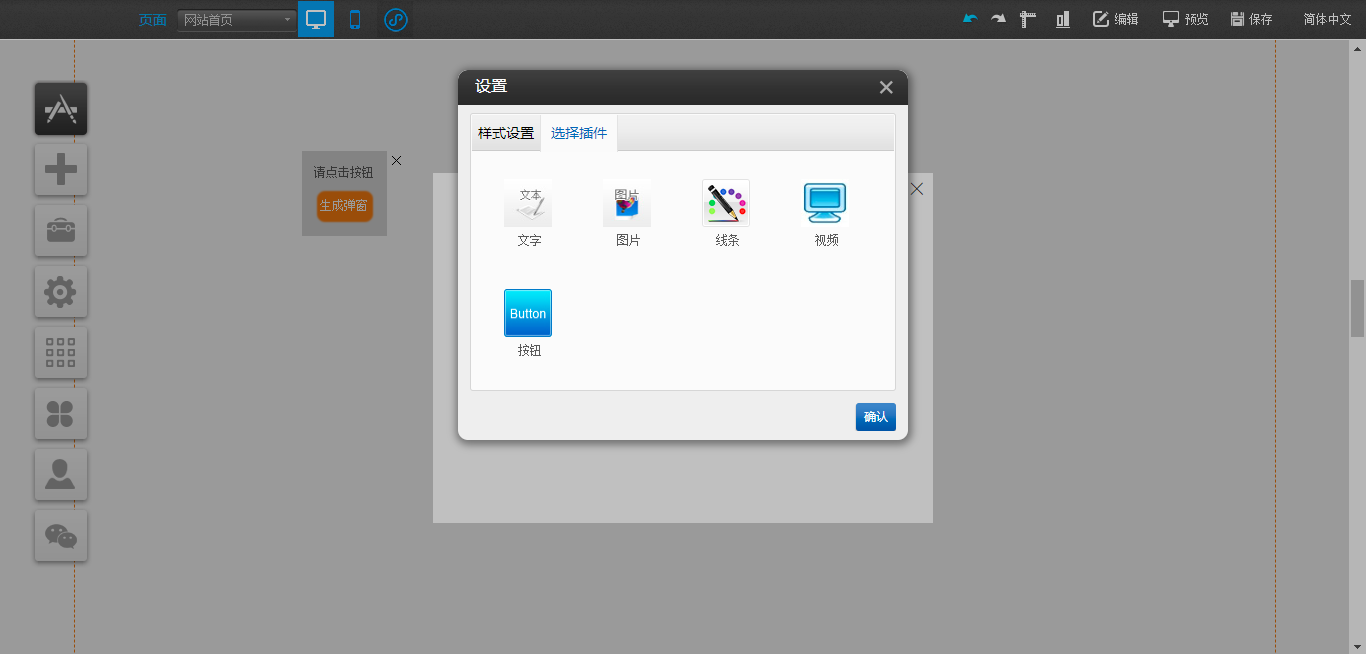Open the WeChat sidebar icon
Image resolution: width=1366 pixels, height=654 pixels.
[x=61, y=536]
